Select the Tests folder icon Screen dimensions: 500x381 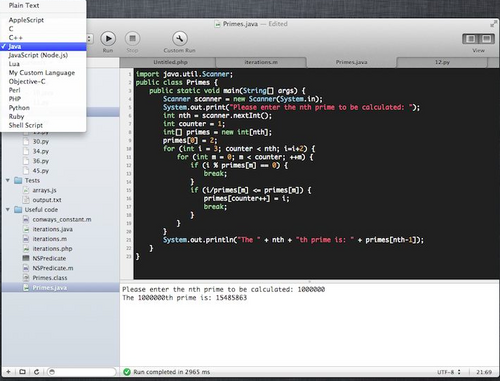(18, 180)
